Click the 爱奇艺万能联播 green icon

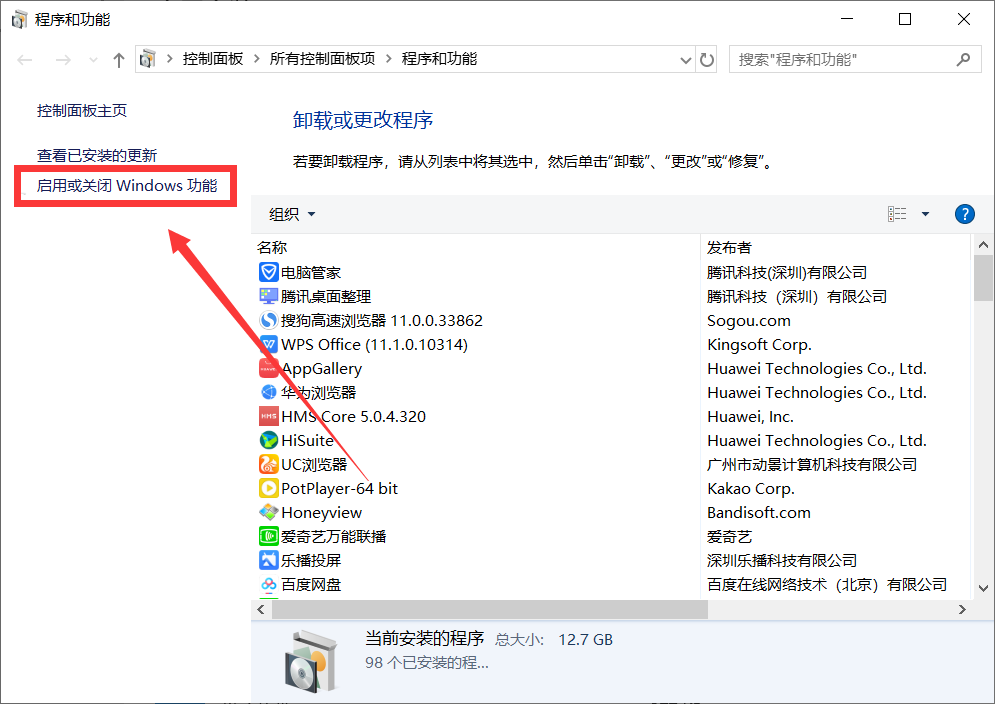(x=268, y=536)
